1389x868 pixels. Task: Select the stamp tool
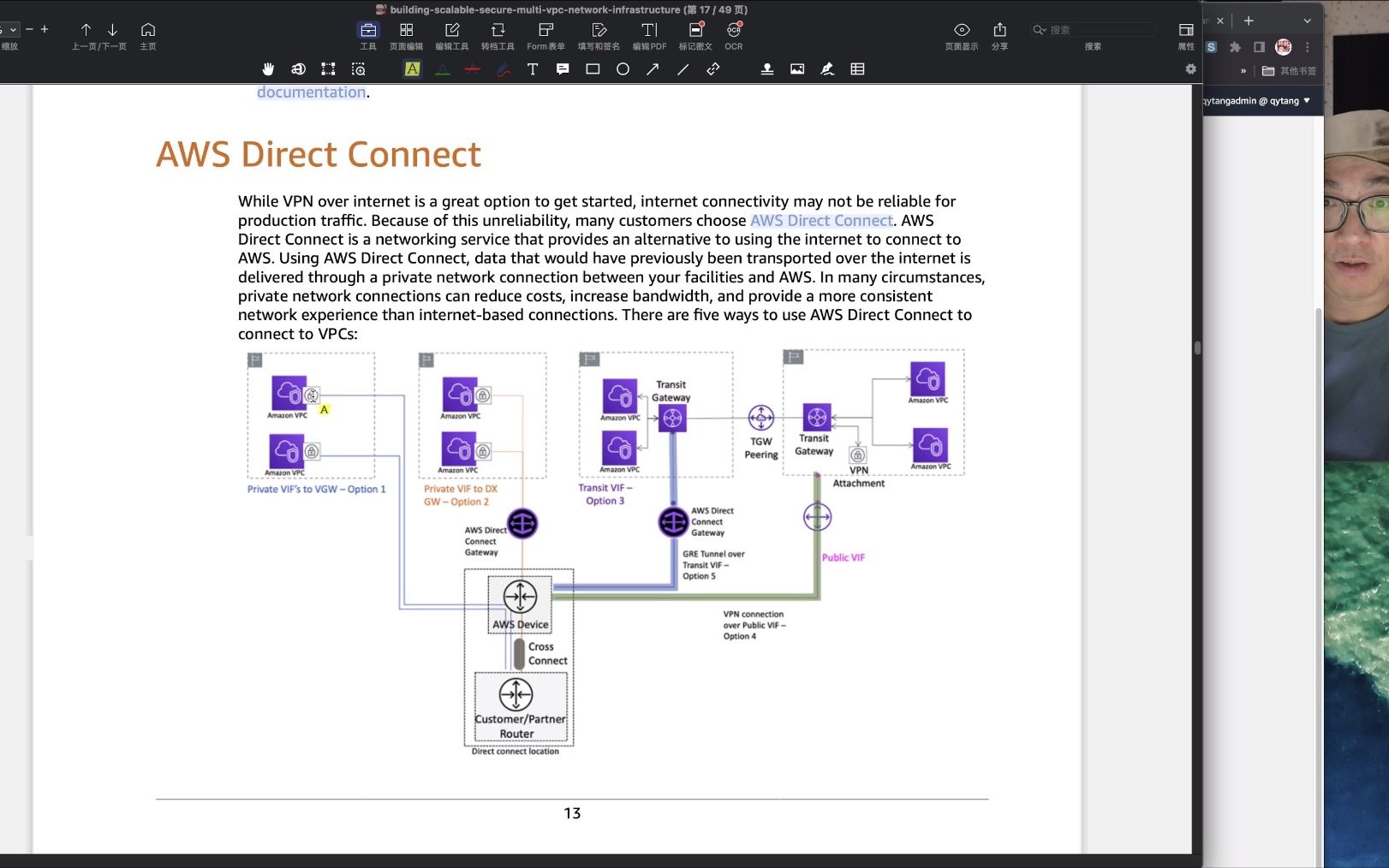767,69
